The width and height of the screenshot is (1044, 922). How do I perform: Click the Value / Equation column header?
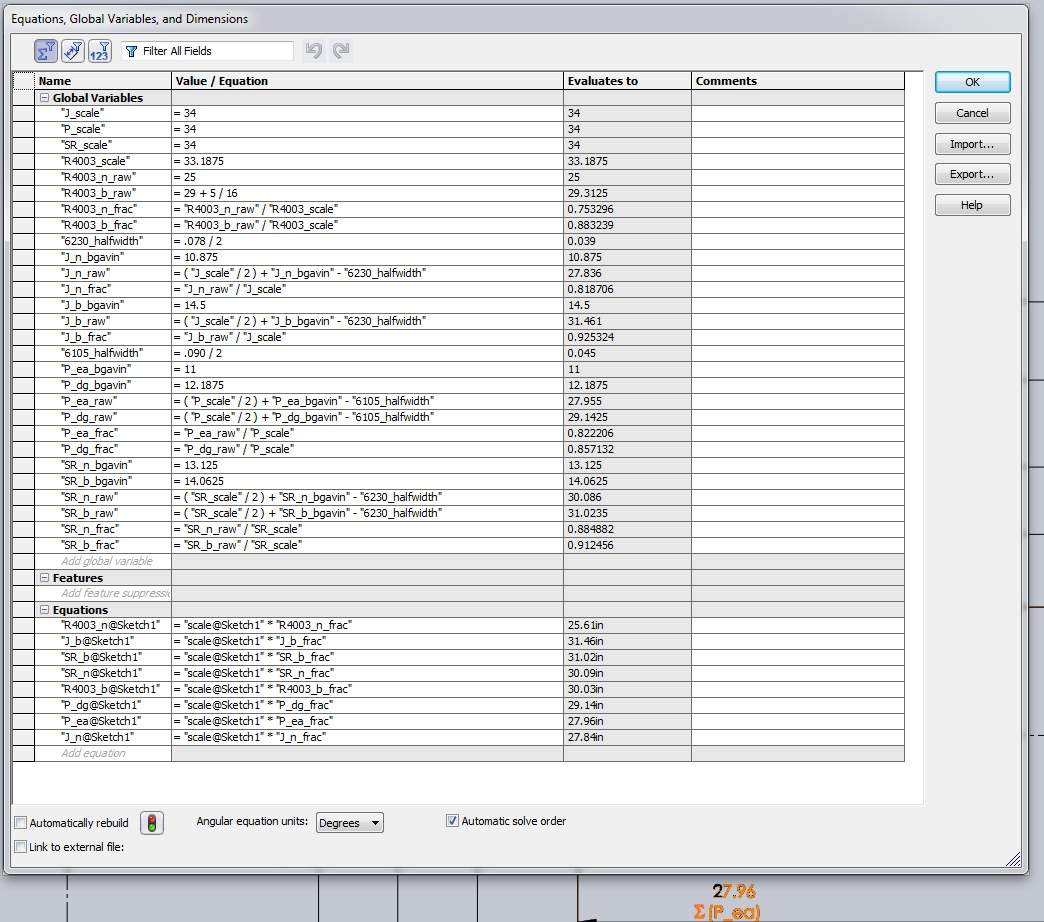[x=367, y=81]
